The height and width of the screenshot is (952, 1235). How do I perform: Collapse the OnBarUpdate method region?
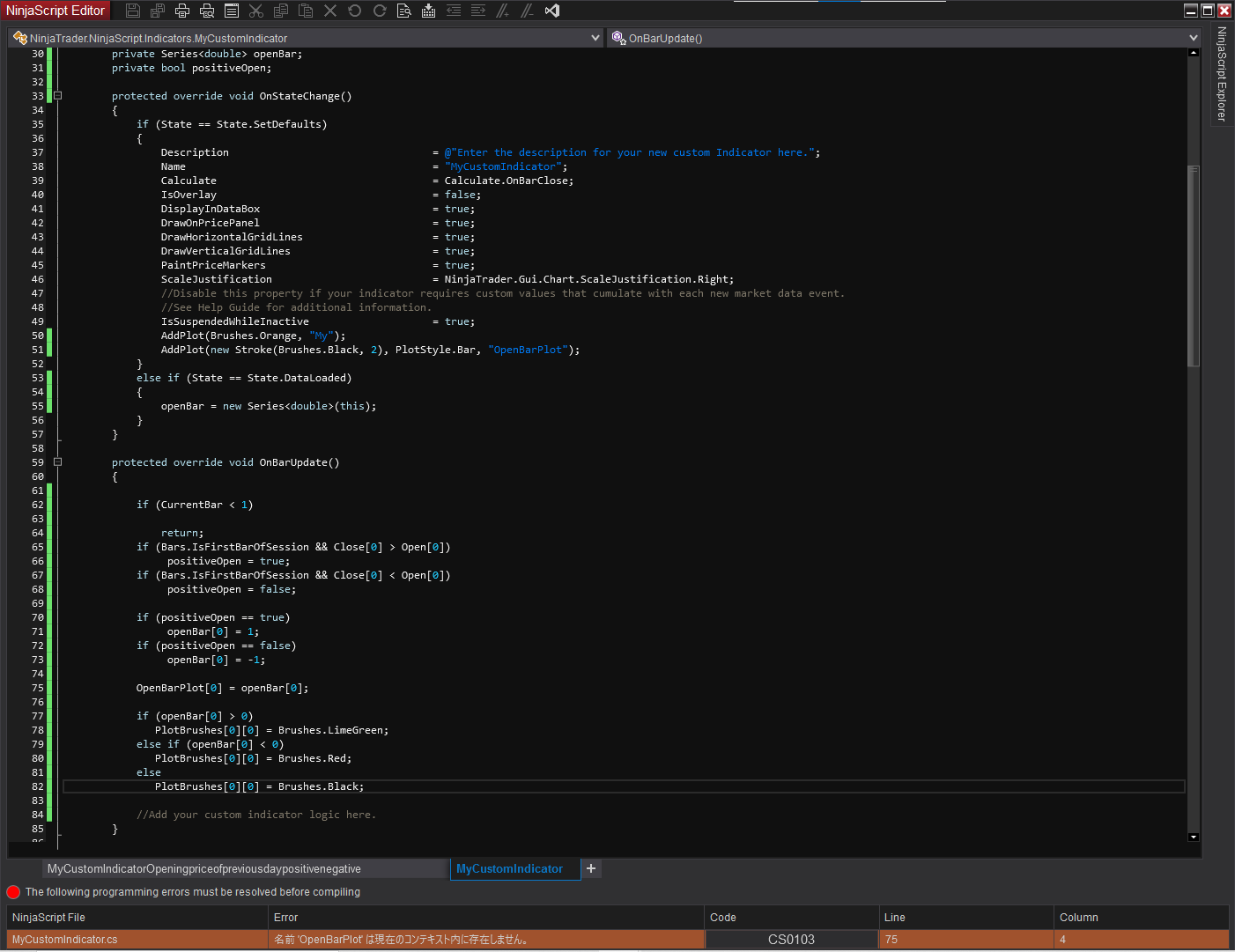pos(58,462)
